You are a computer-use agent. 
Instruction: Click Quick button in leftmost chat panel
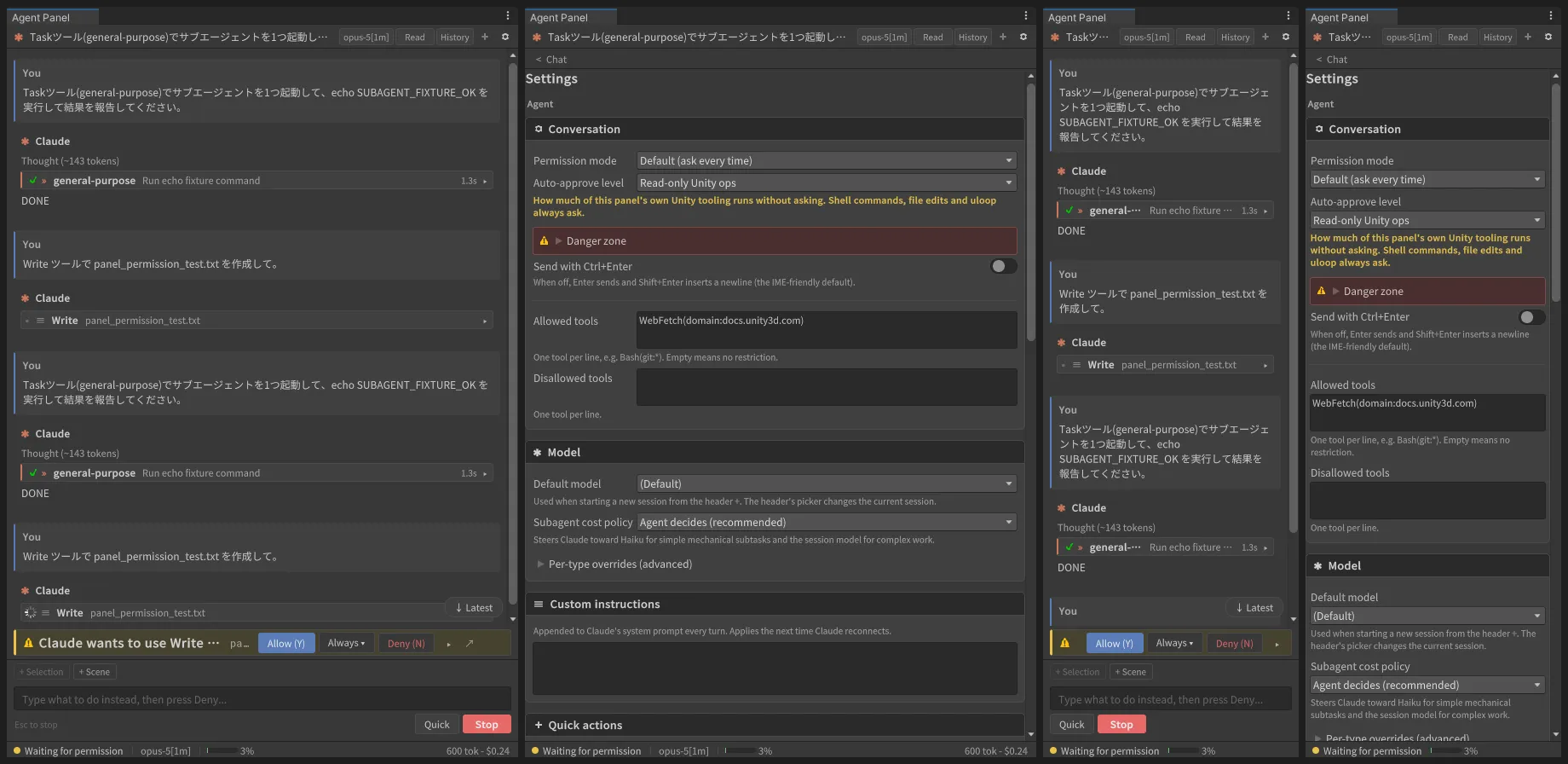pyautogui.click(x=437, y=724)
